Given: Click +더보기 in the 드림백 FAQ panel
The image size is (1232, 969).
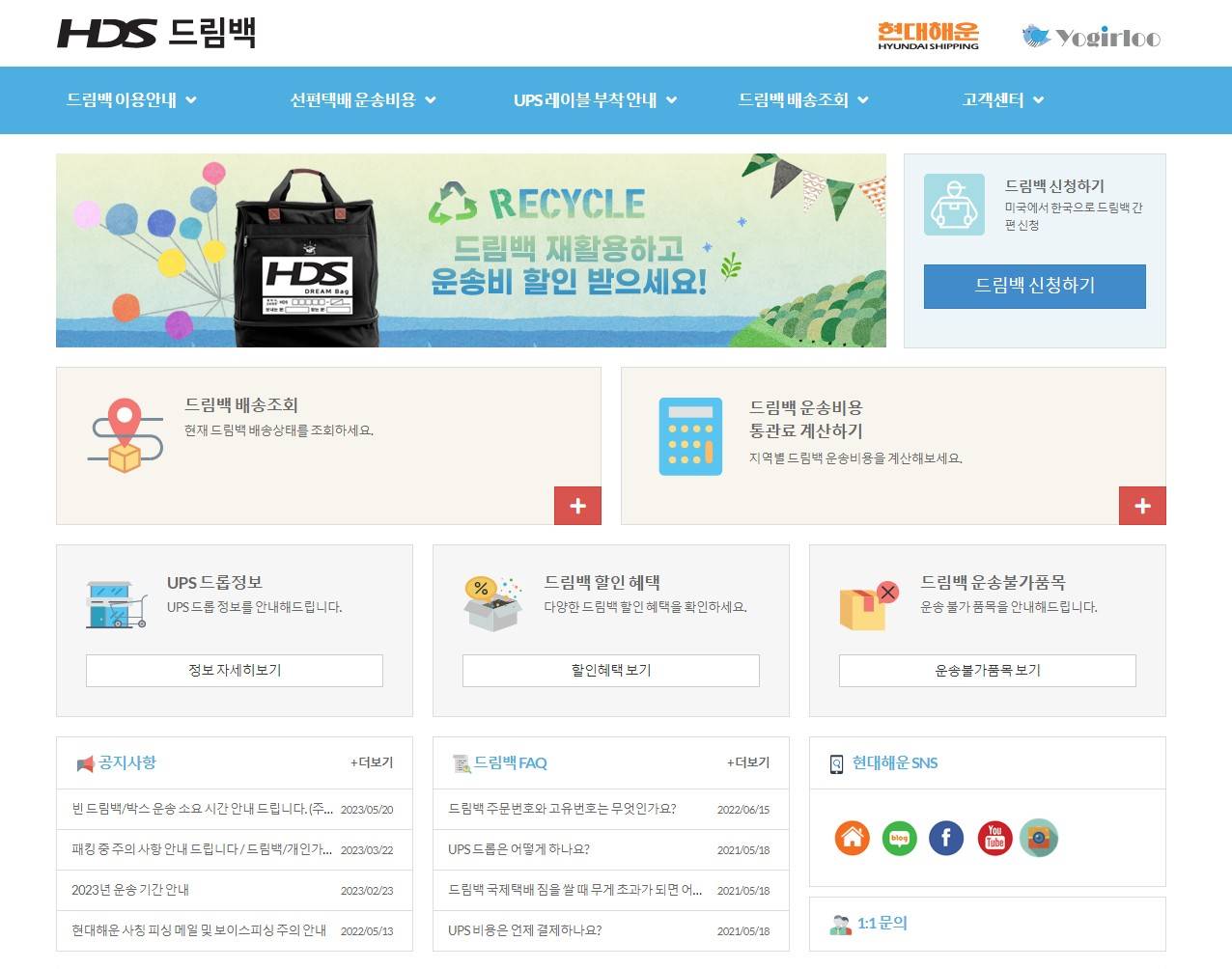Looking at the screenshot, I should pyautogui.click(x=748, y=762).
